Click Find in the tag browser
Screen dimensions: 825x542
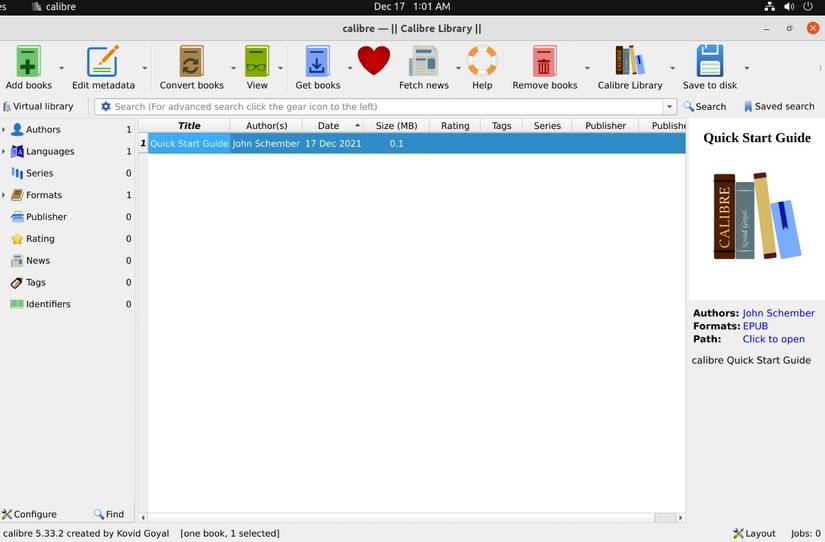click(x=109, y=514)
